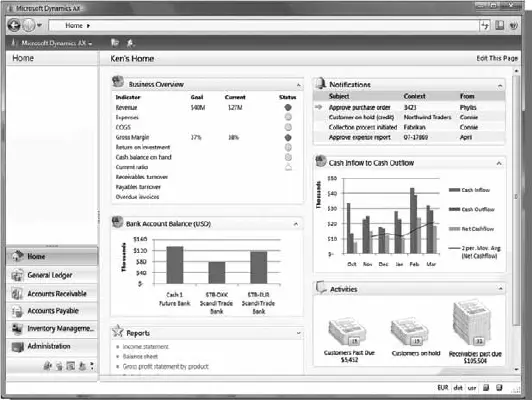Click the usr entry in status bar
Image resolution: width=532 pixels, height=400 pixels.
coord(472,388)
